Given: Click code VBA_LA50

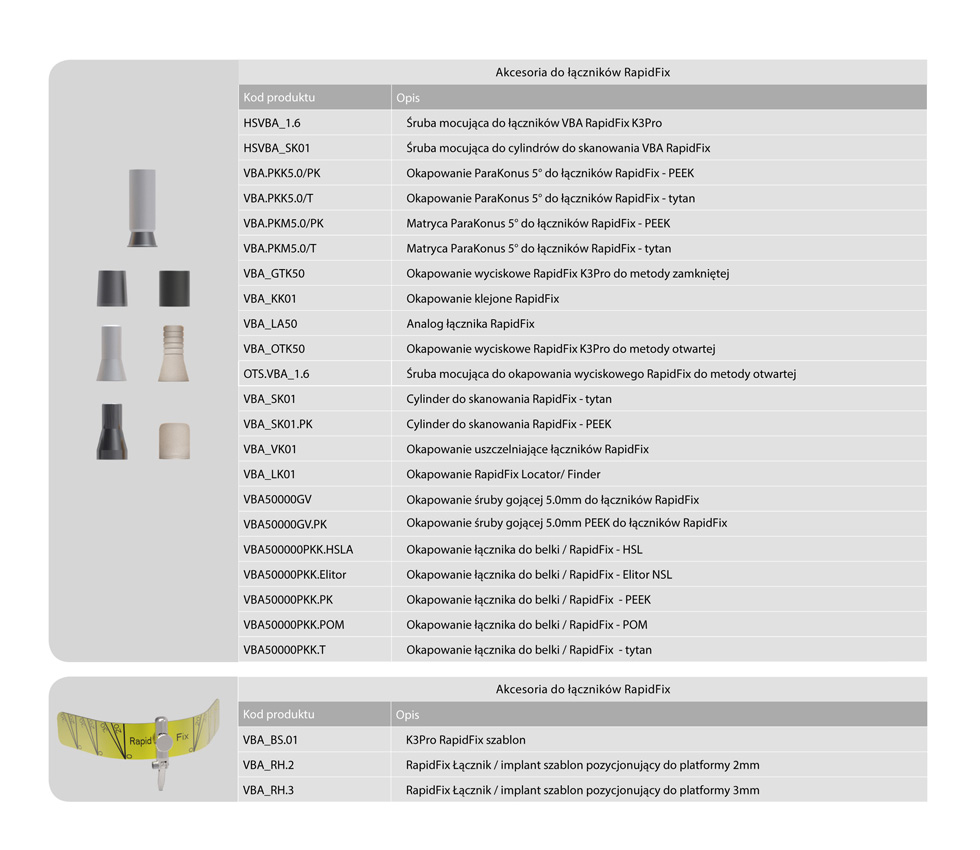Looking at the screenshot, I should click(270, 324).
